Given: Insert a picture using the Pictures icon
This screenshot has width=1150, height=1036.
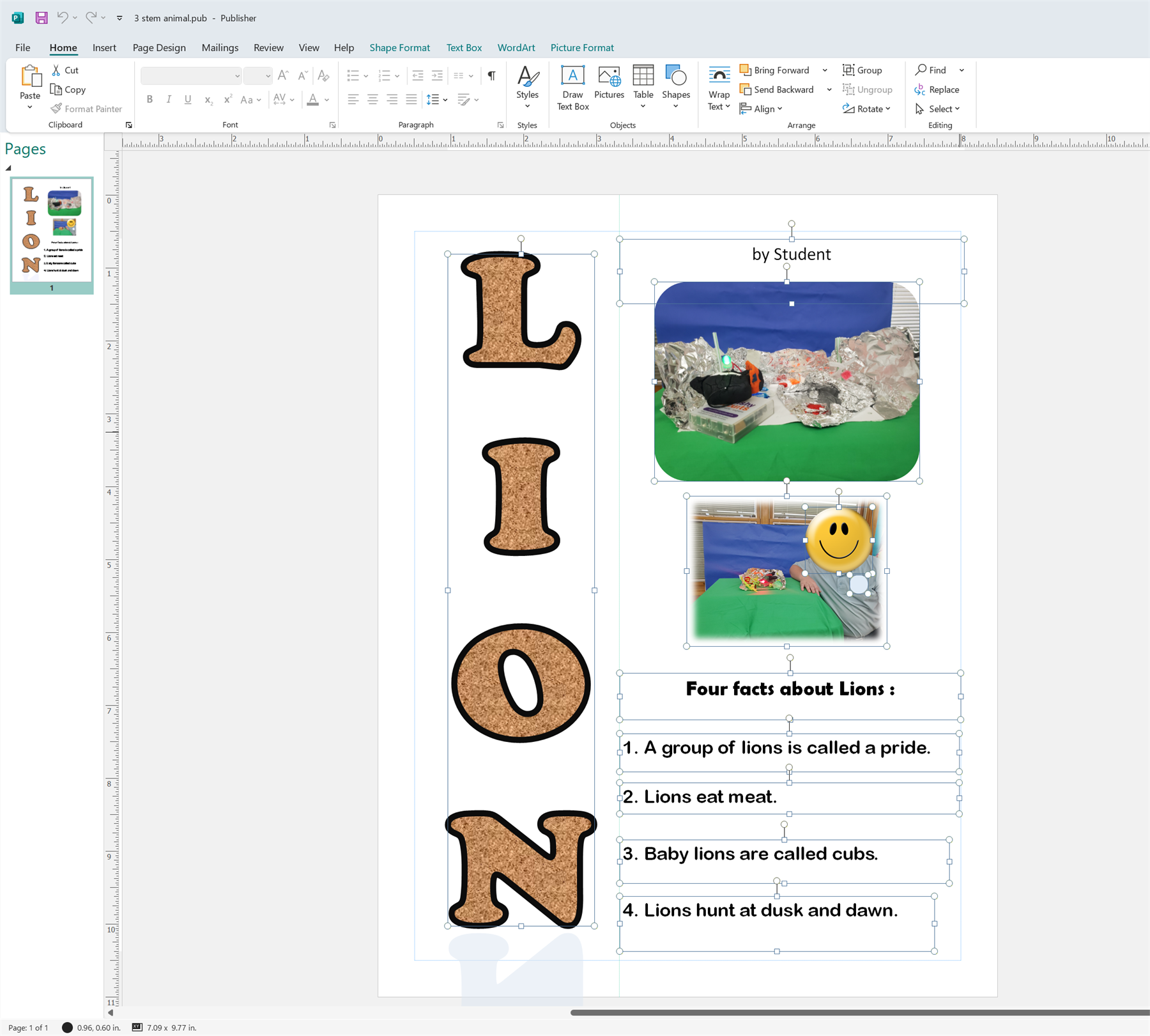Looking at the screenshot, I should (608, 83).
